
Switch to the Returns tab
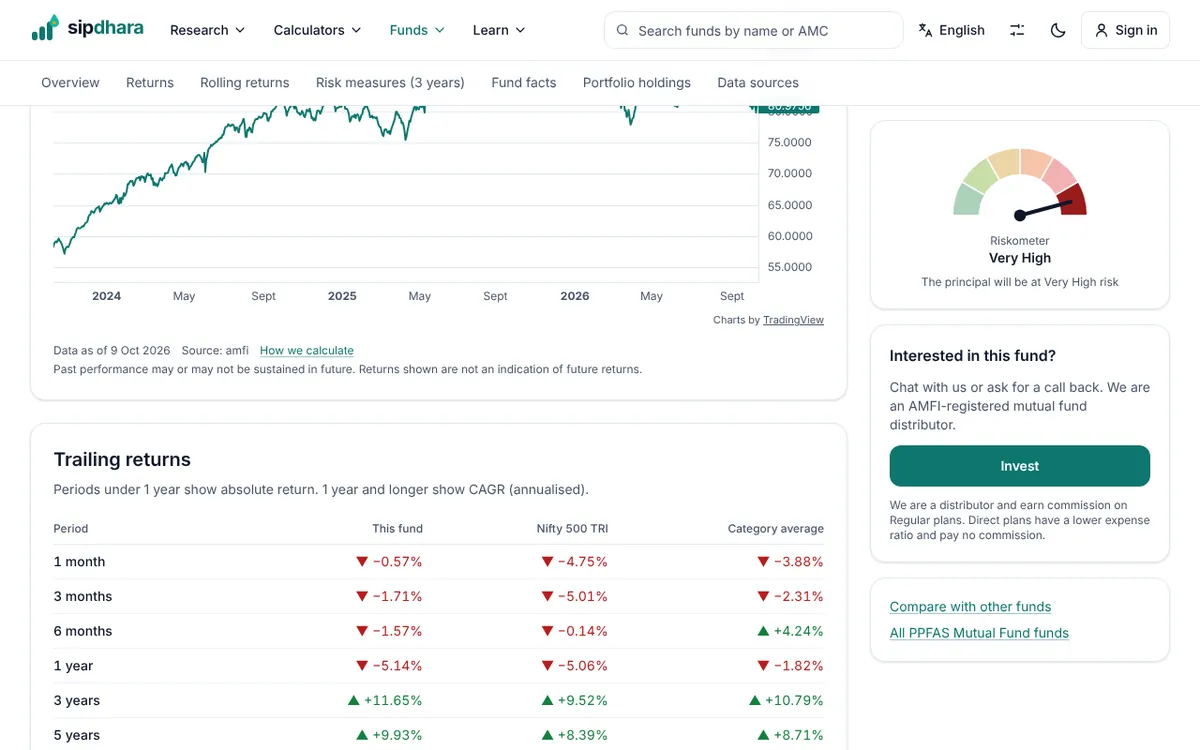click(150, 83)
